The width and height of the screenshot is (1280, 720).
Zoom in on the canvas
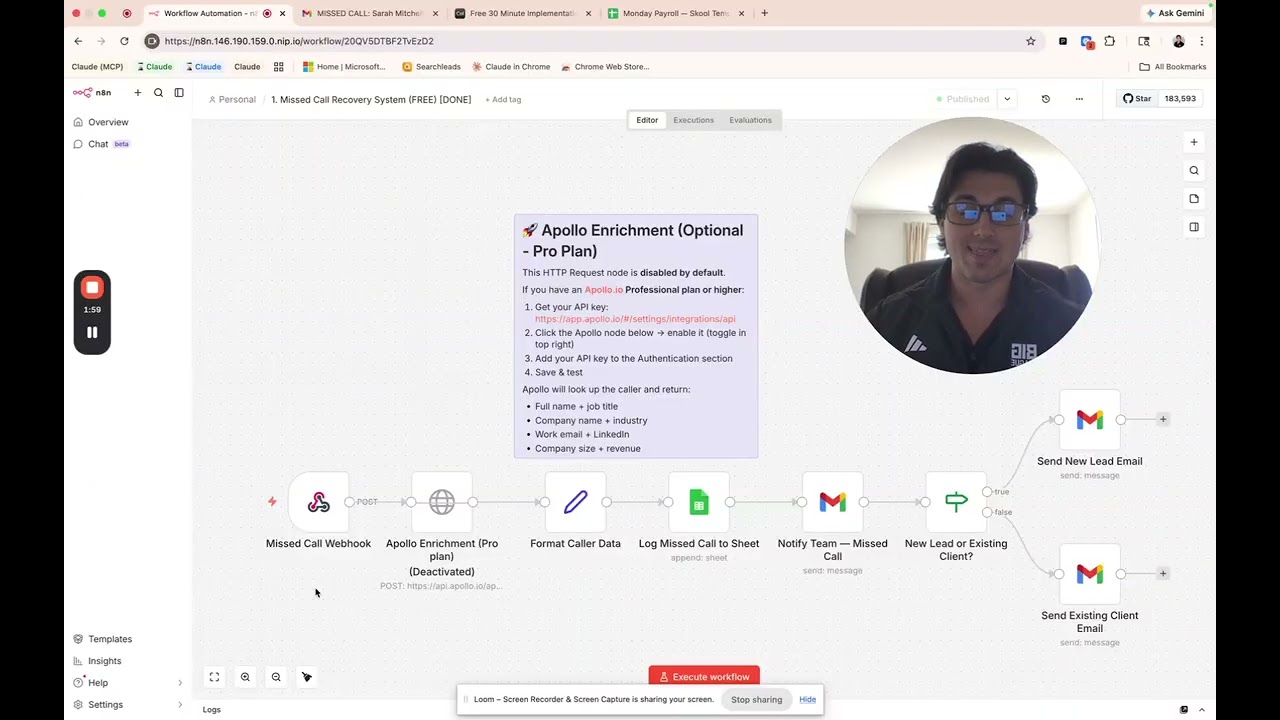coord(245,677)
